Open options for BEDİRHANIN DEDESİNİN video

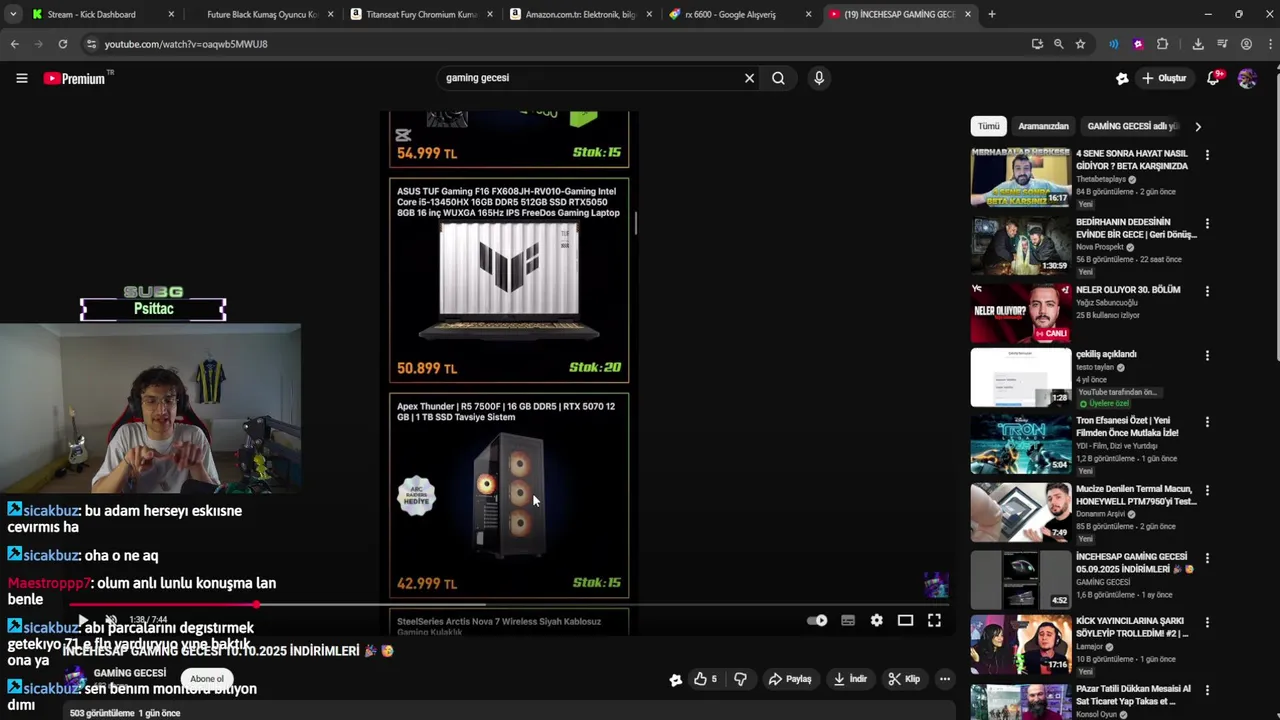coord(1207,223)
